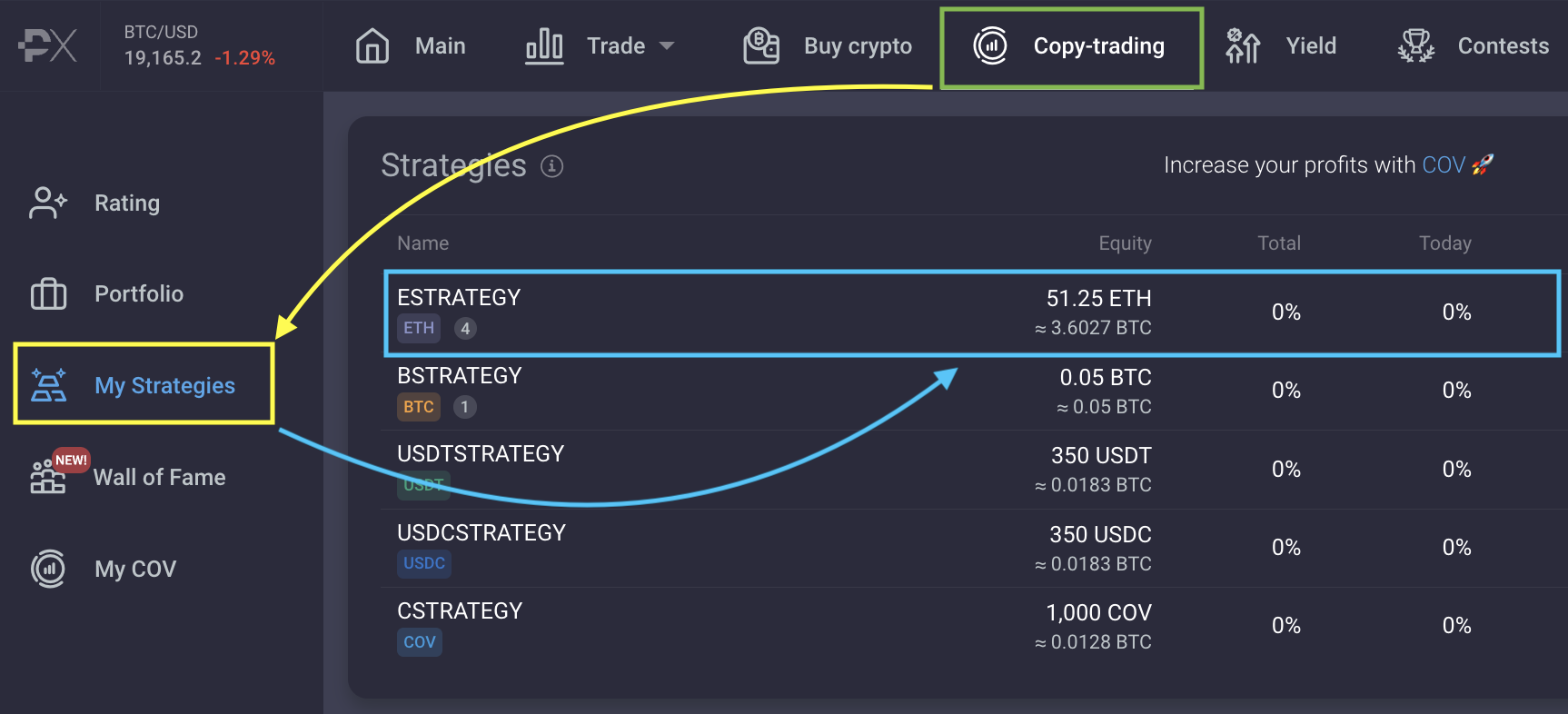Click the Rating person icon
The width and height of the screenshot is (1568, 714).
click(x=48, y=203)
